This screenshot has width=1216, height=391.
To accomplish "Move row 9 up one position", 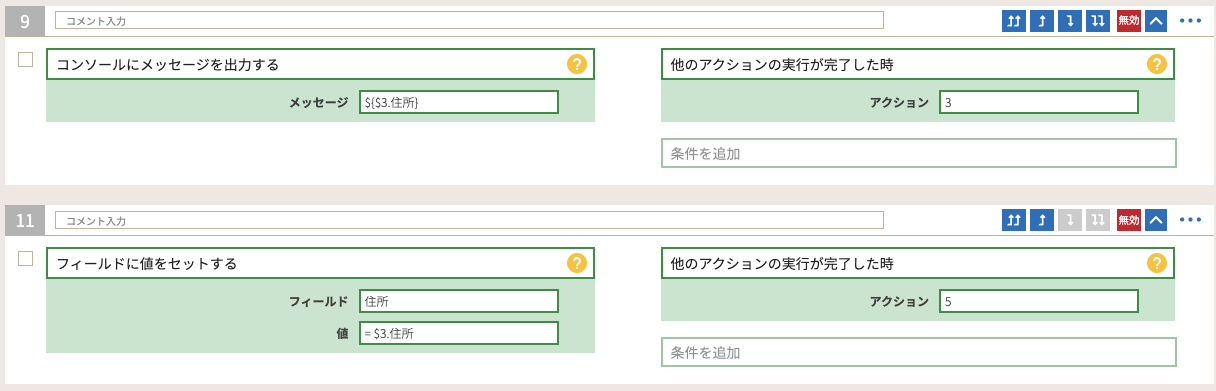I will tap(1042, 20).
